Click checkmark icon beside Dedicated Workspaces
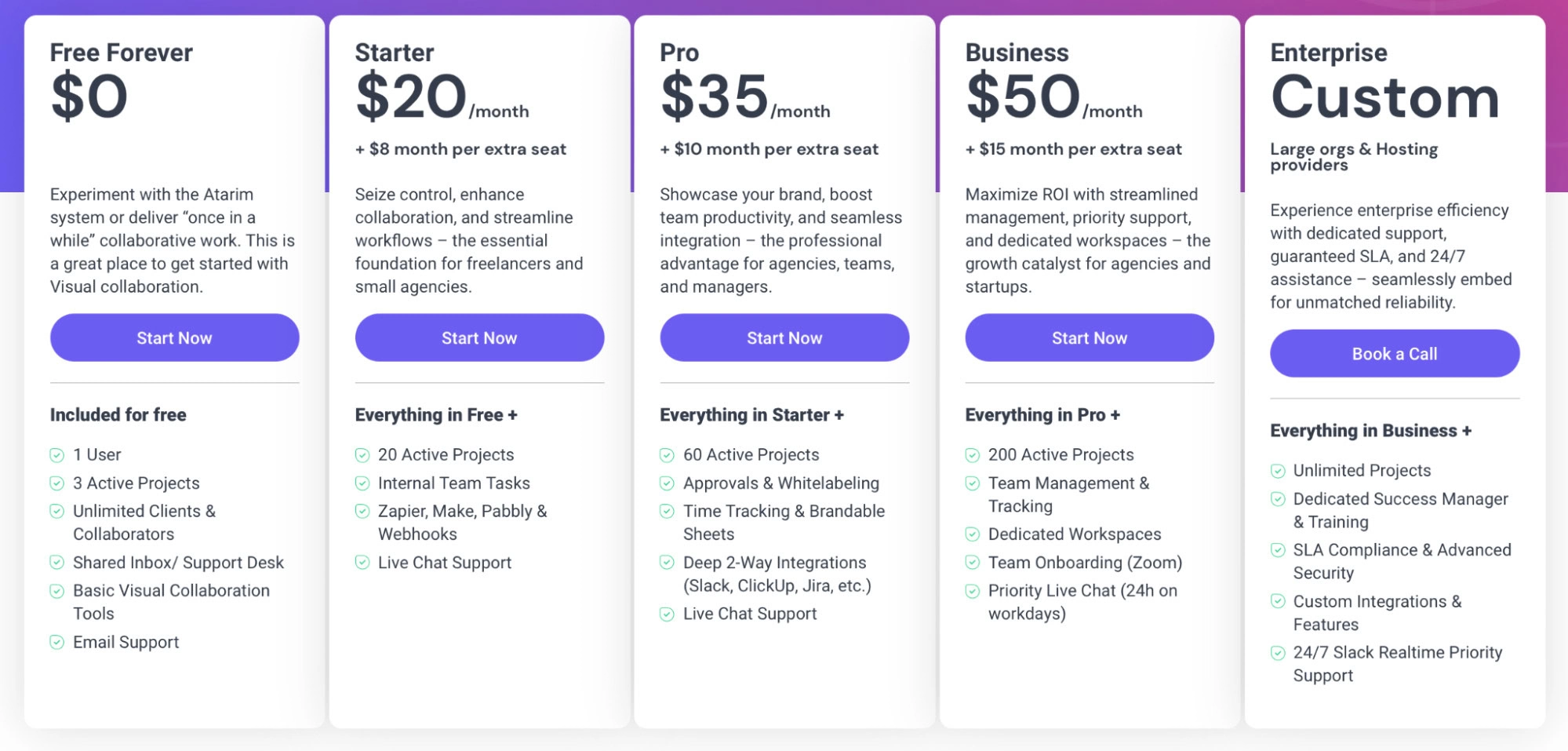The image size is (1568, 751). (973, 534)
